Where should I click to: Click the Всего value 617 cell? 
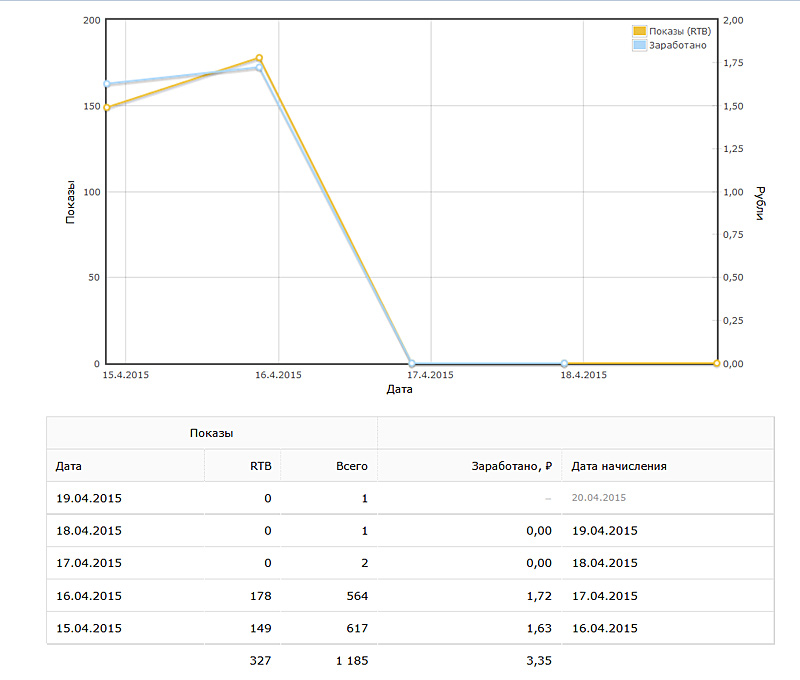click(x=353, y=628)
